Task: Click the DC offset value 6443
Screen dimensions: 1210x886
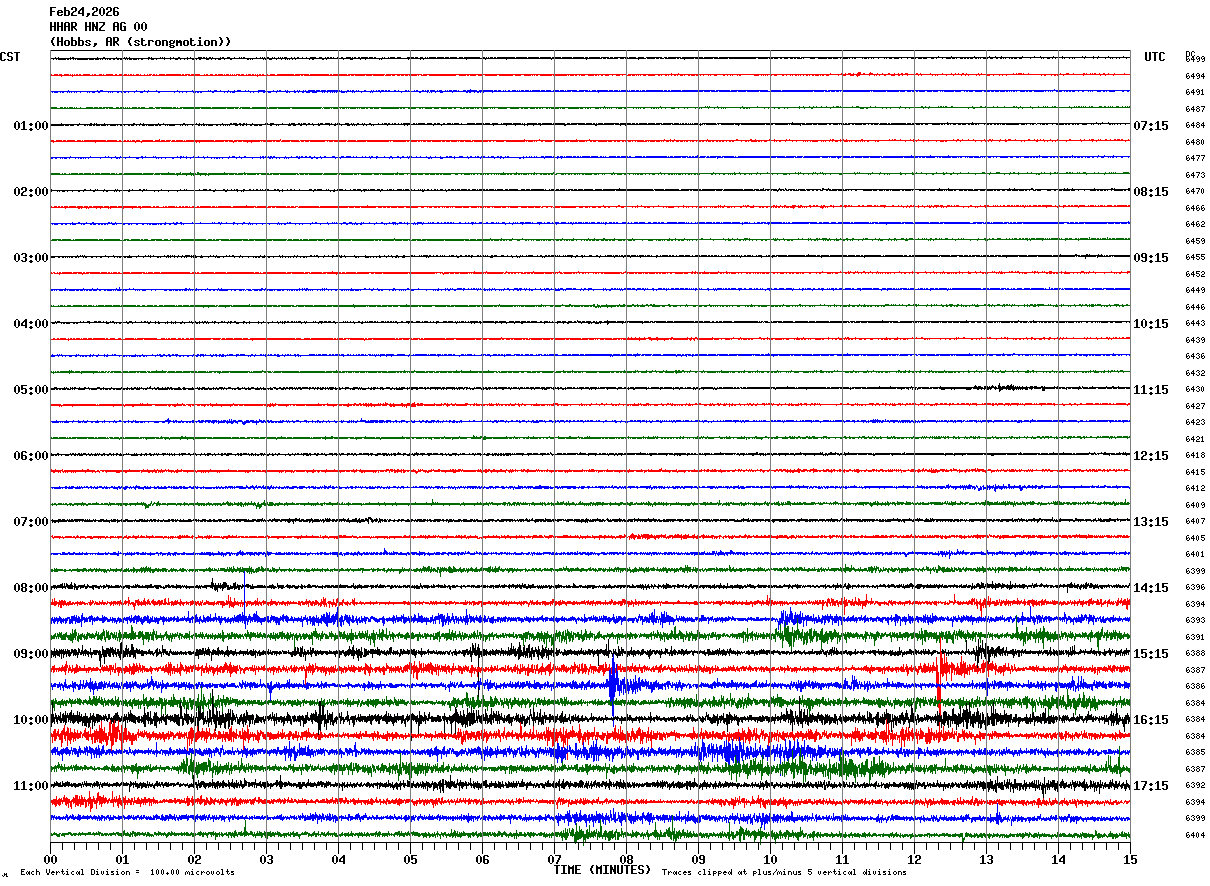Action: pos(1195,323)
